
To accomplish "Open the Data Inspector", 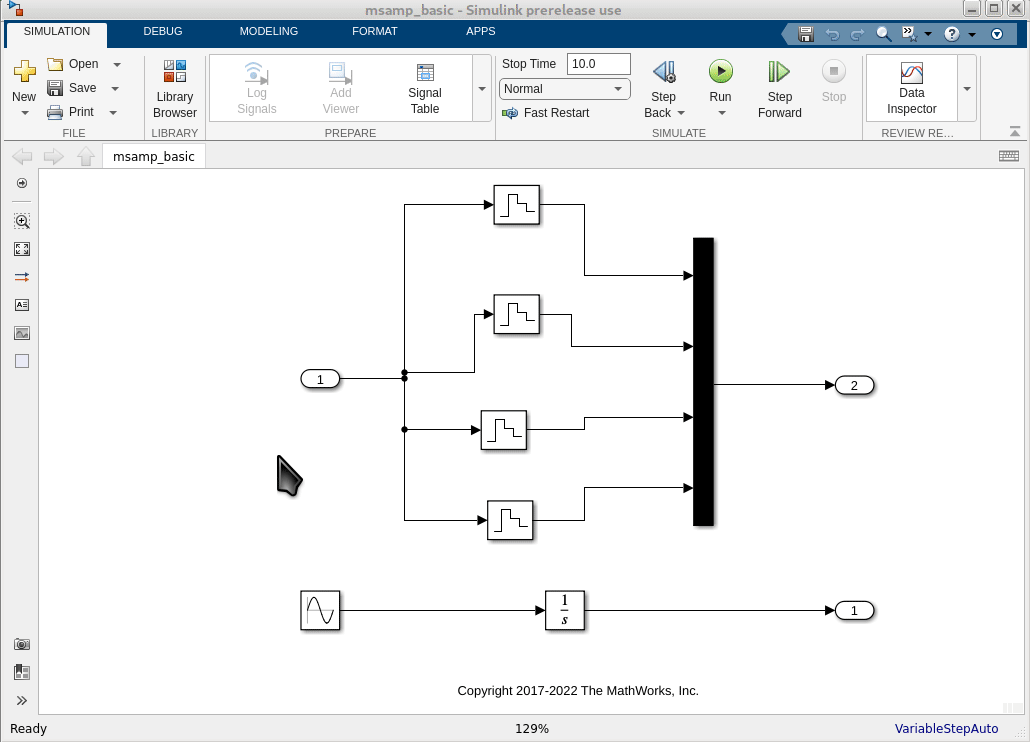I will point(911,89).
